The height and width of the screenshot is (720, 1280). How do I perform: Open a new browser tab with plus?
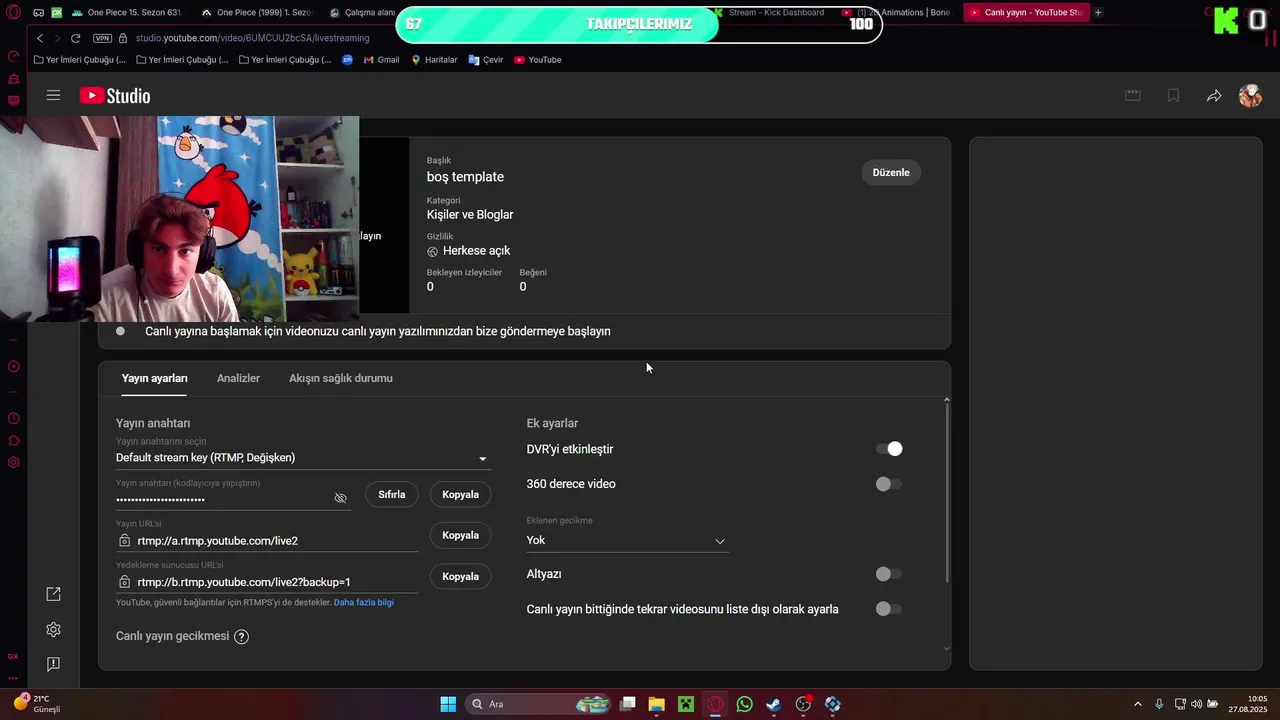1098,12
